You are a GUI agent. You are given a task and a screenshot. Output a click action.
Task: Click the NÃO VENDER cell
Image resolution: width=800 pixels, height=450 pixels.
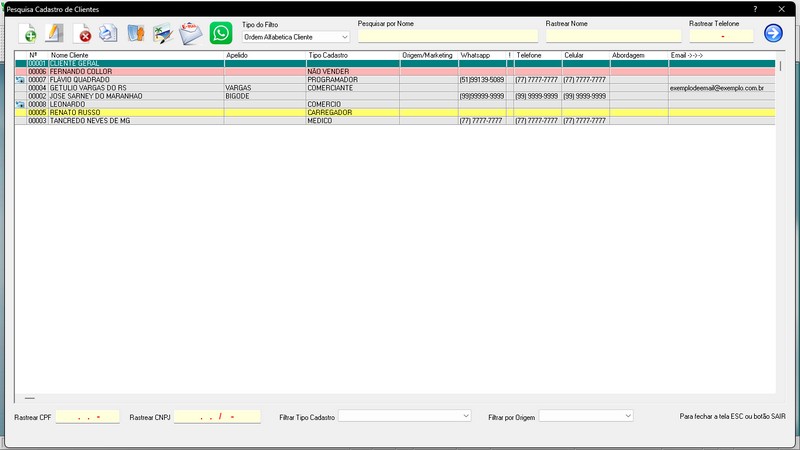pyautogui.click(x=353, y=72)
